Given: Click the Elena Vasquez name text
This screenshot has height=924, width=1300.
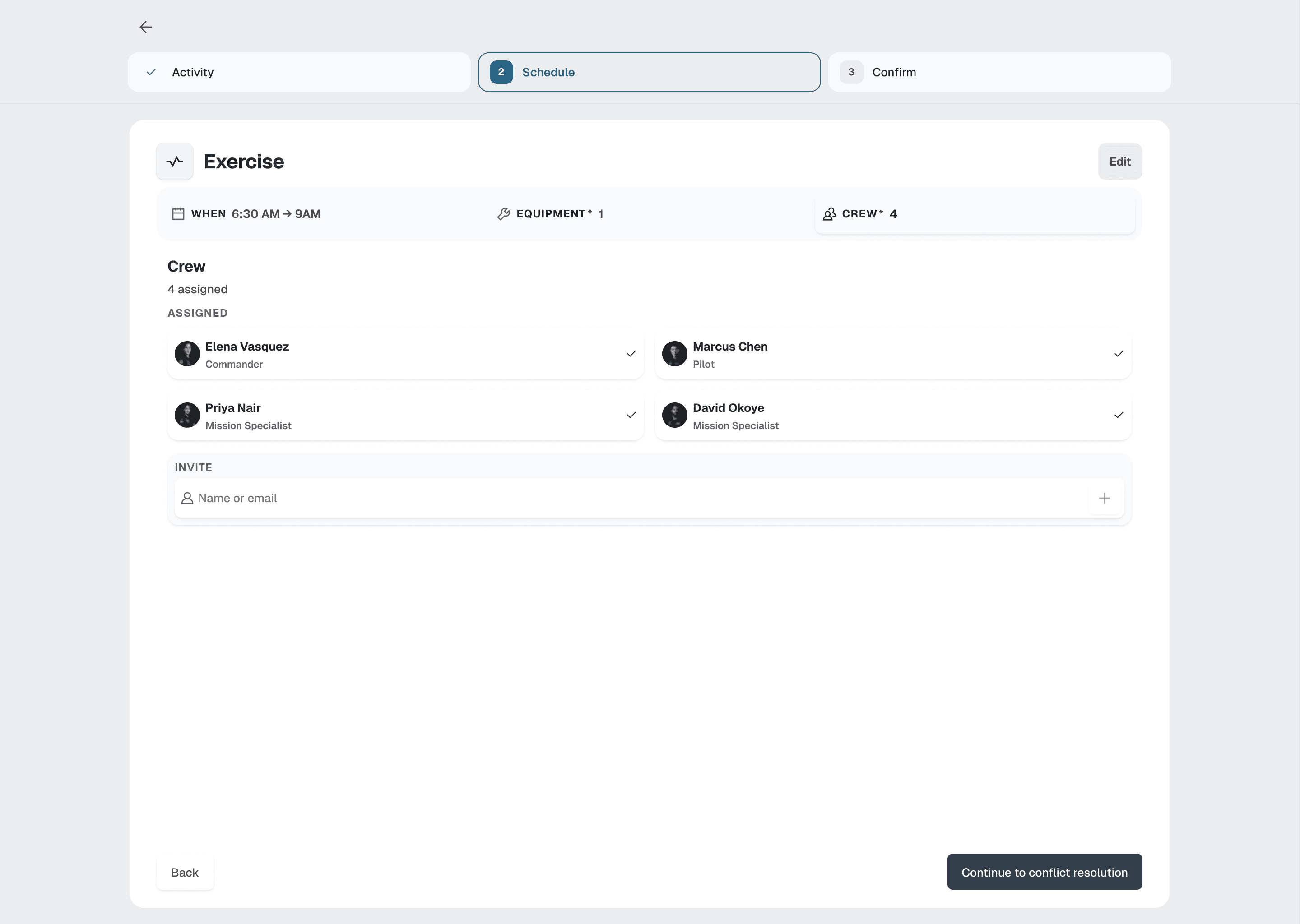Looking at the screenshot, I should (x=247, y=346).
